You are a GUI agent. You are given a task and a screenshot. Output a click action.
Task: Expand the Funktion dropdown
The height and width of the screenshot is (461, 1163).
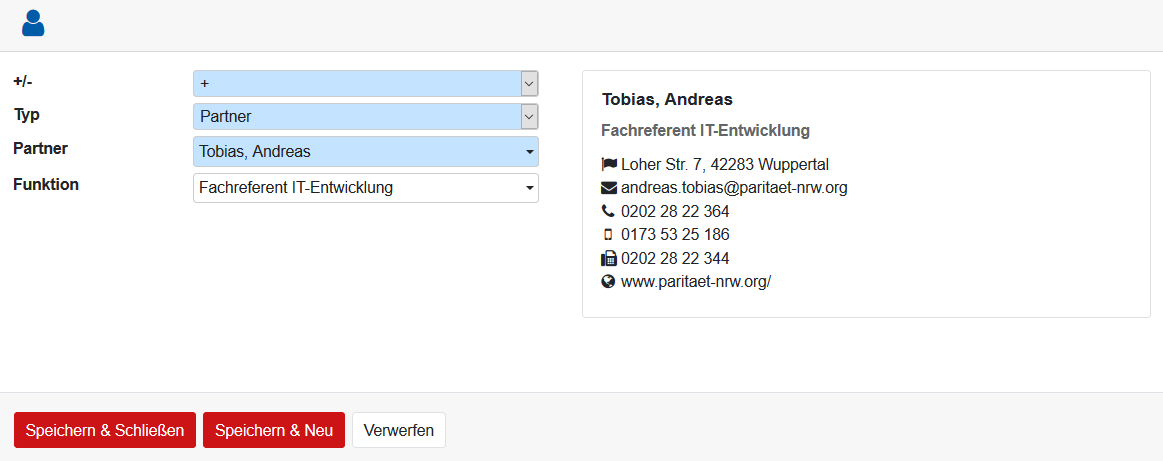[x=365, y=188]
